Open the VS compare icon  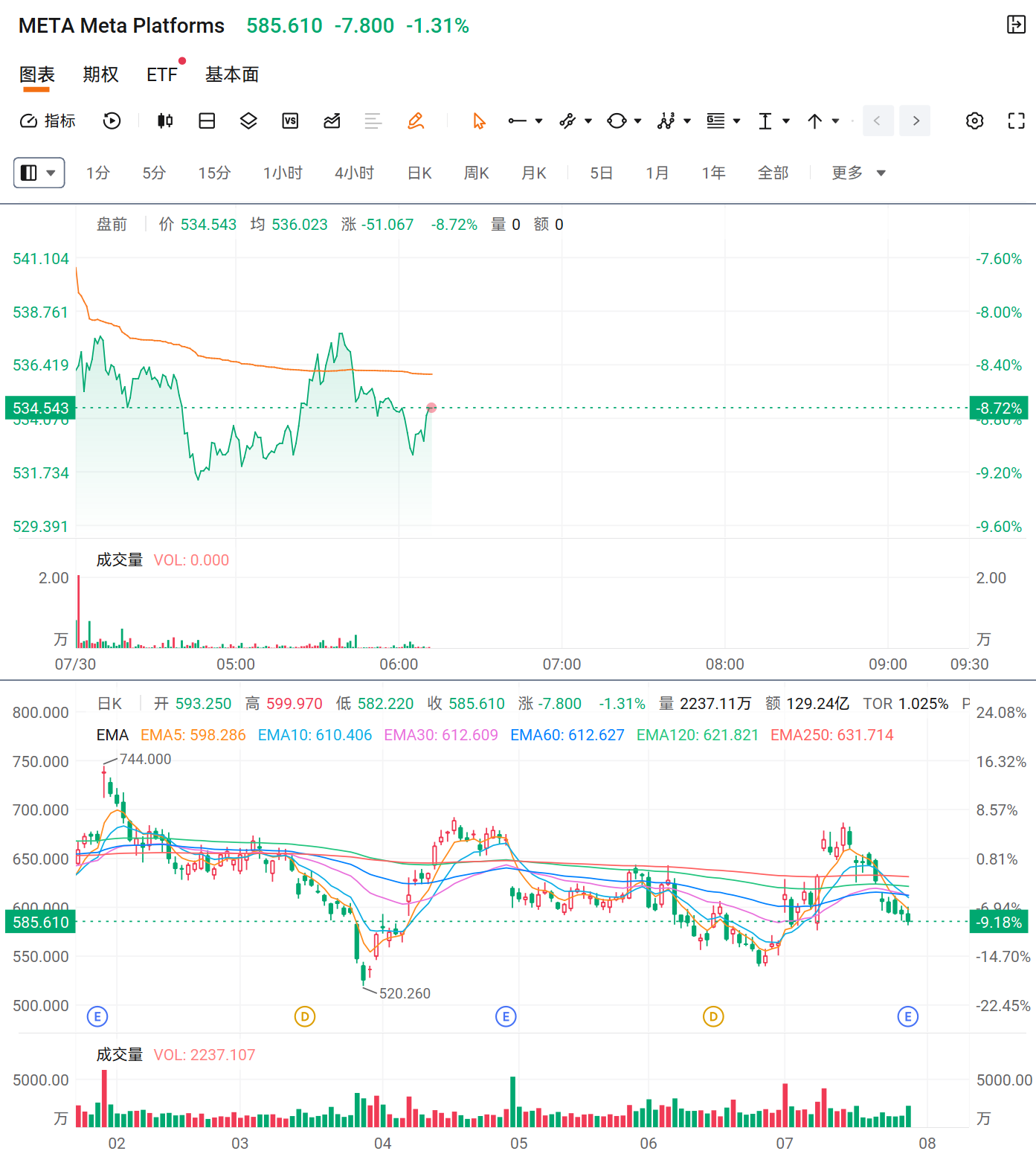pos(290,121)
